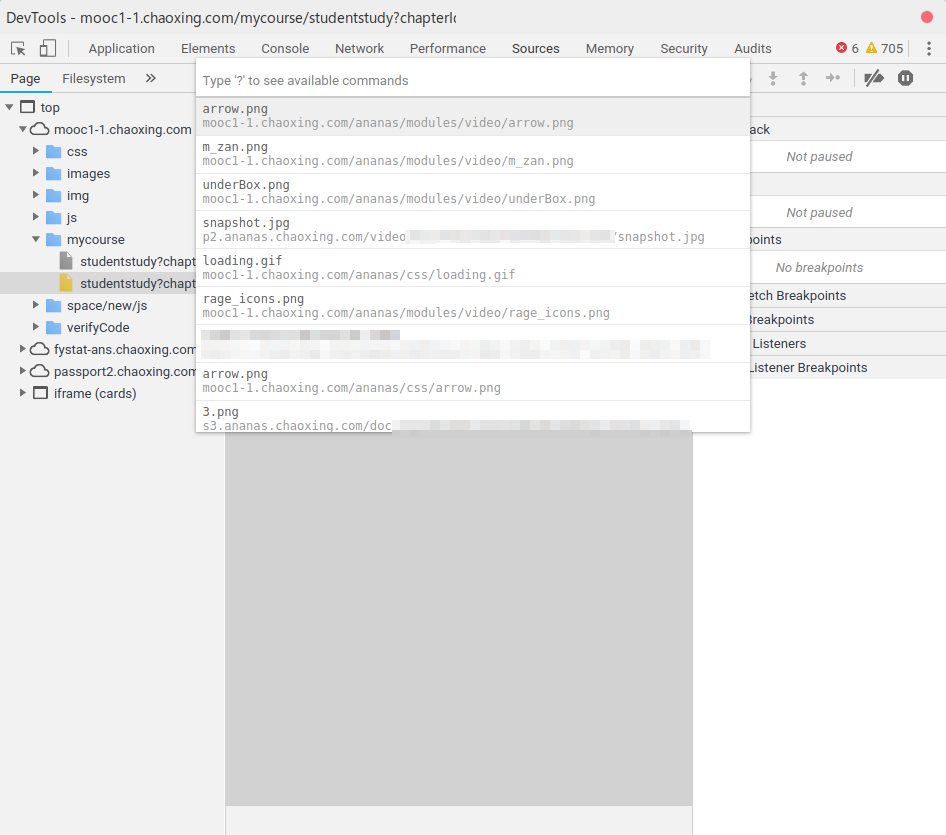Activate the inspect element picker icon
Image resolution: width=946 pixels, height=835 pixels.
click(x=18, y=48)
